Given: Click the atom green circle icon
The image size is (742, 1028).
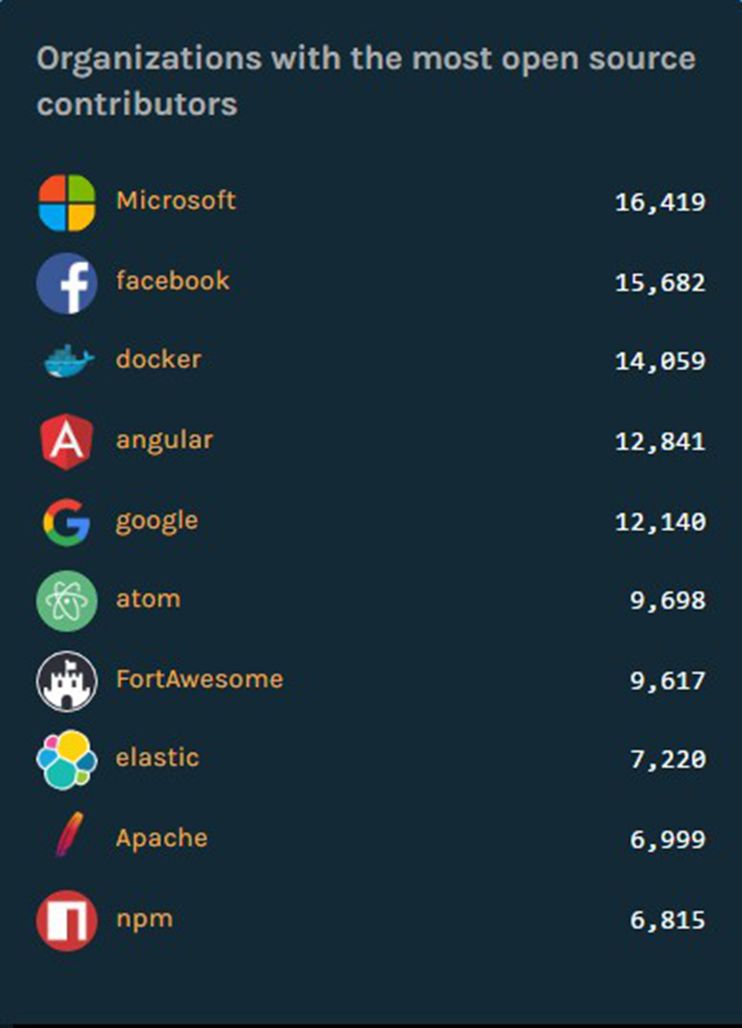Looking at the screenshot, I should pos(67,601).
